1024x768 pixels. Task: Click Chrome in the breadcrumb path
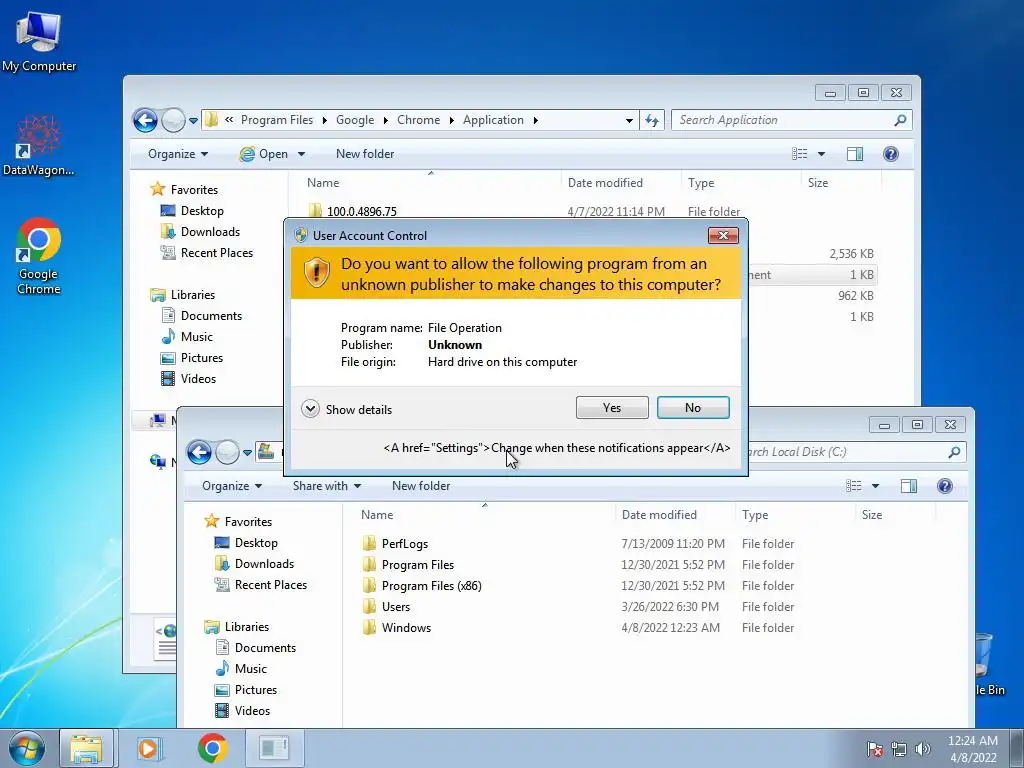tap(419, 120)
